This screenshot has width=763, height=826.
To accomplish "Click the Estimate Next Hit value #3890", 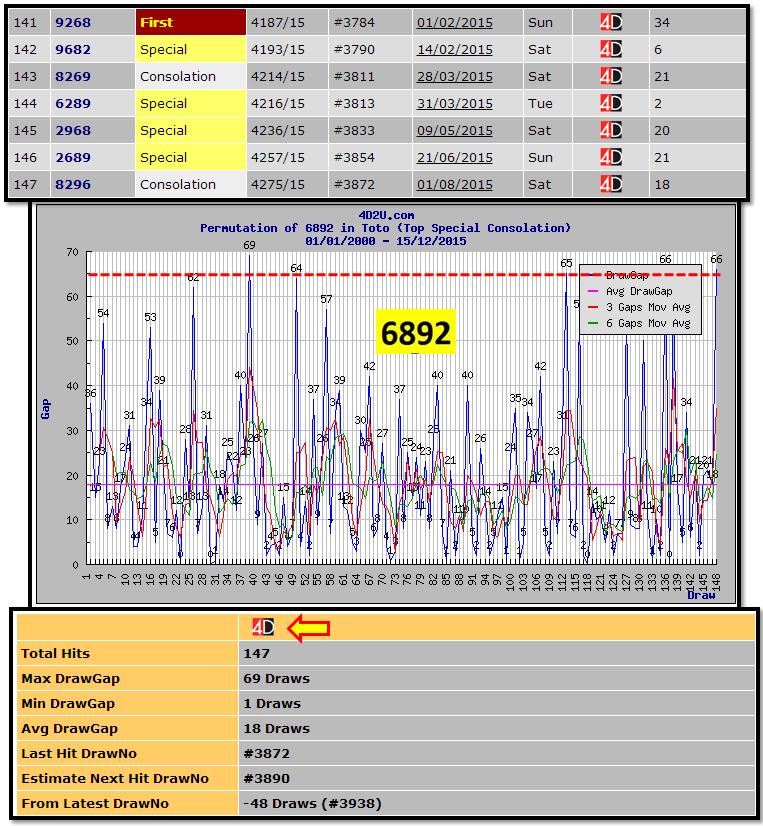I will (266, 779).
